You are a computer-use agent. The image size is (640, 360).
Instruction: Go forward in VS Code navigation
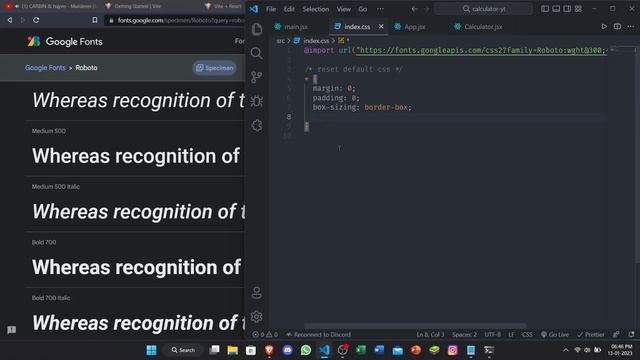pyautogui.click(x=426, y=9)
